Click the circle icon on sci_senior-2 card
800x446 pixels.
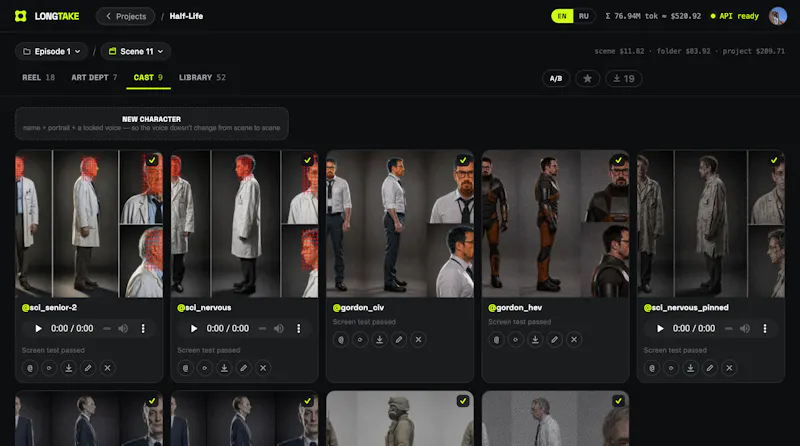tap(49, 368)
